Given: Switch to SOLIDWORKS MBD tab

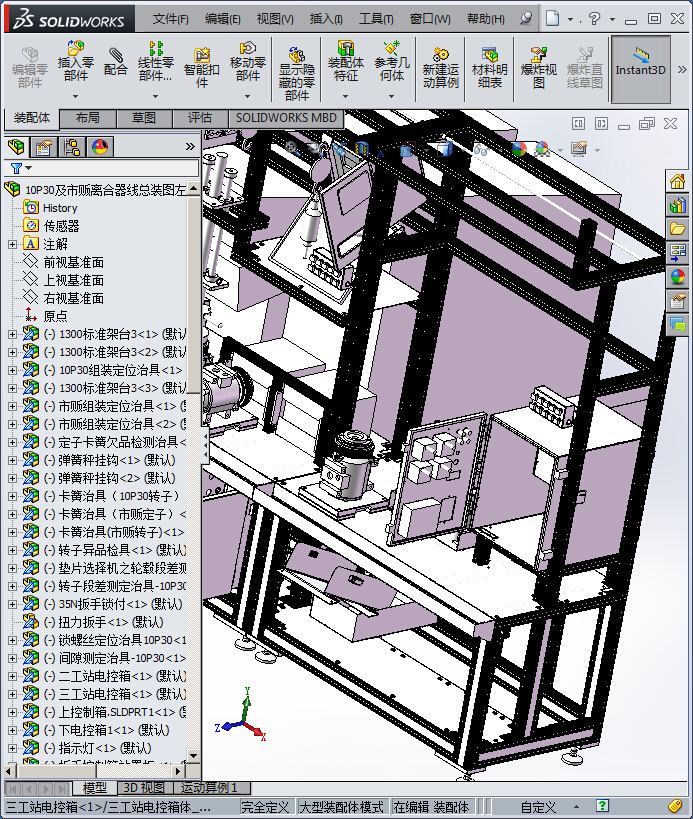Looking at the screenshot, I should [x=286, y=118].
